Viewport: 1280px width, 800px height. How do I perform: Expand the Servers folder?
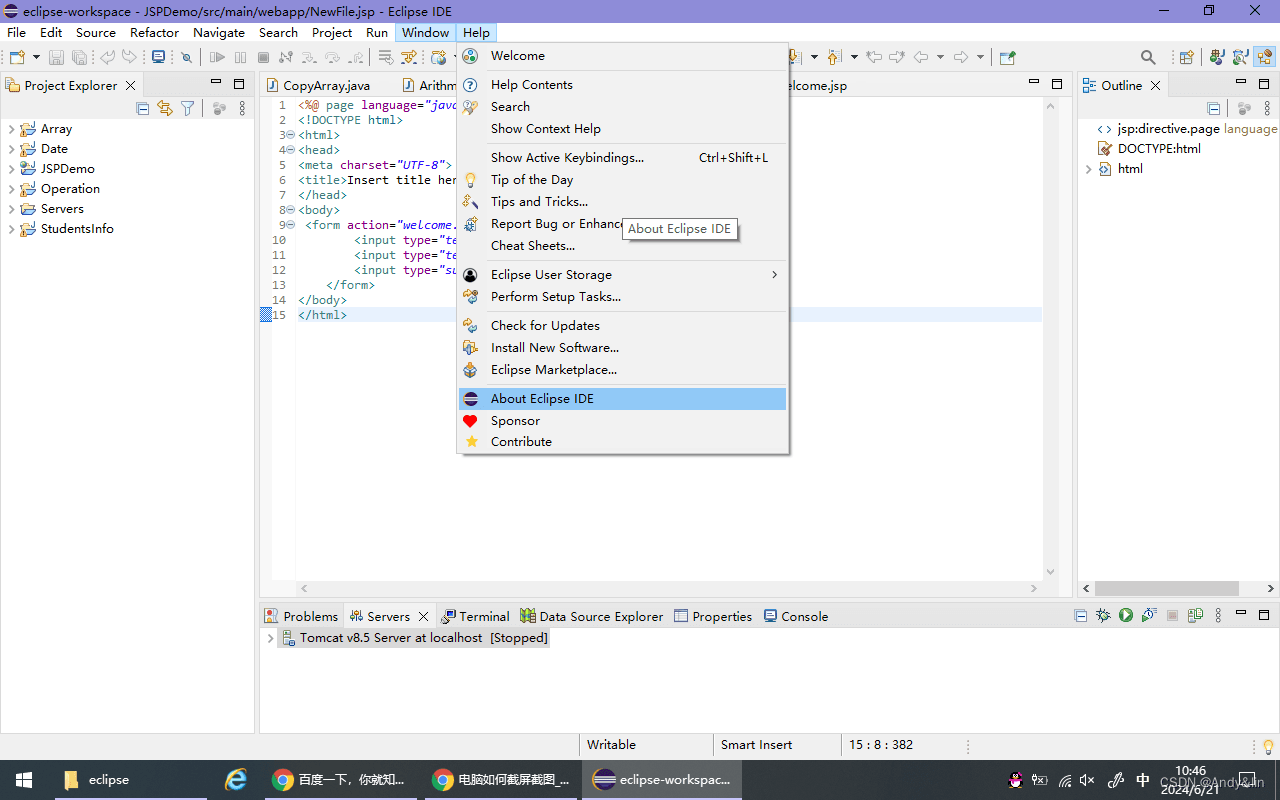pyautogui.click(x=11, y=209)
